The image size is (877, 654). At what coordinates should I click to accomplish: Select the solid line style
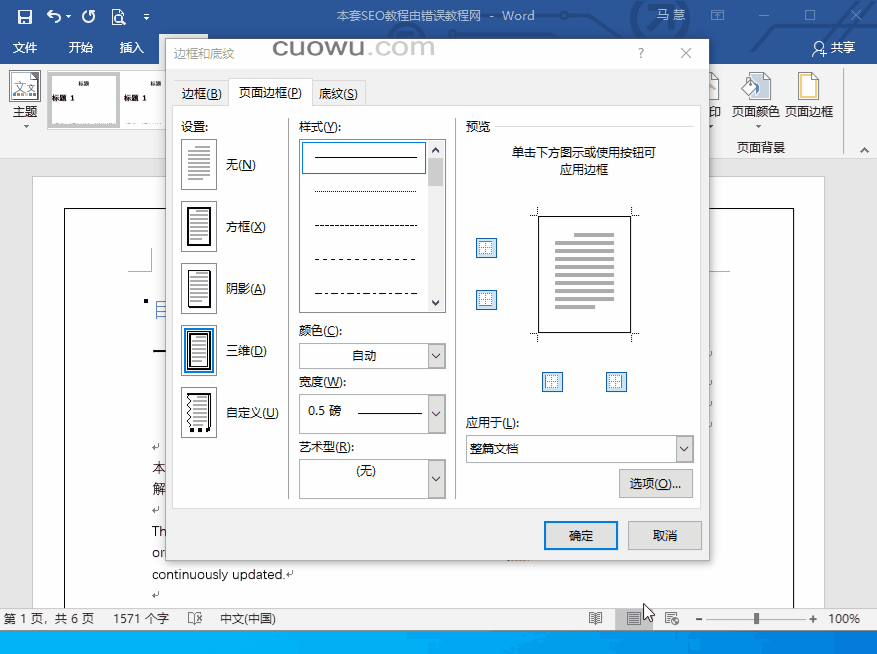[x=364, y=158]
